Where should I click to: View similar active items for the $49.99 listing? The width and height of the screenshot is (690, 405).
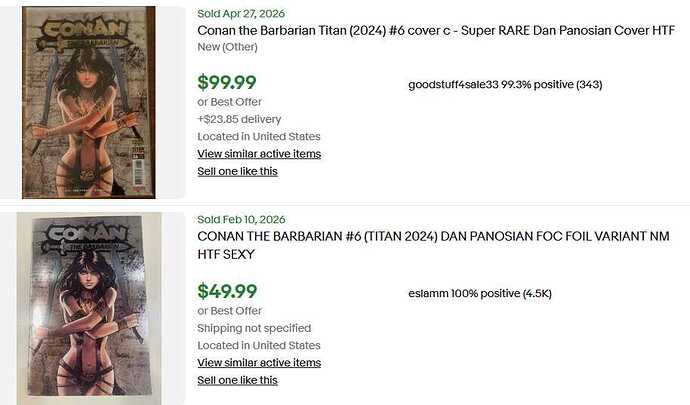pyautogui.click(x=259, y=363)
